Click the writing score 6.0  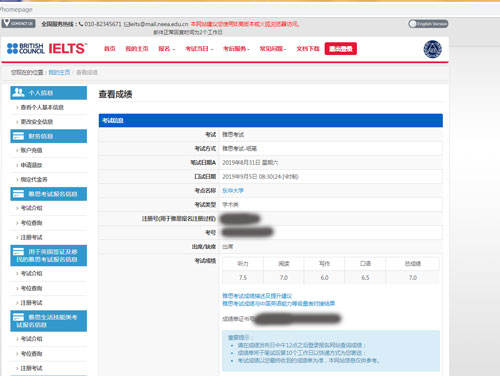tap(324, 278)
